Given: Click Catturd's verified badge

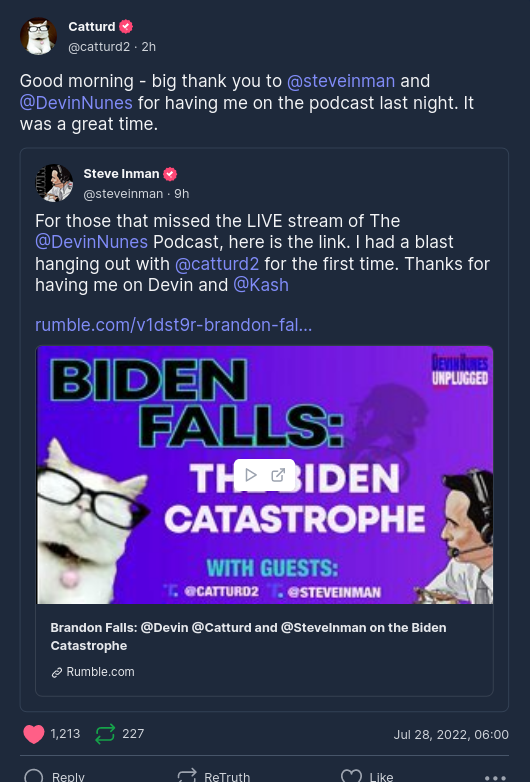Looking at the screenshot, I should point(126,26).
